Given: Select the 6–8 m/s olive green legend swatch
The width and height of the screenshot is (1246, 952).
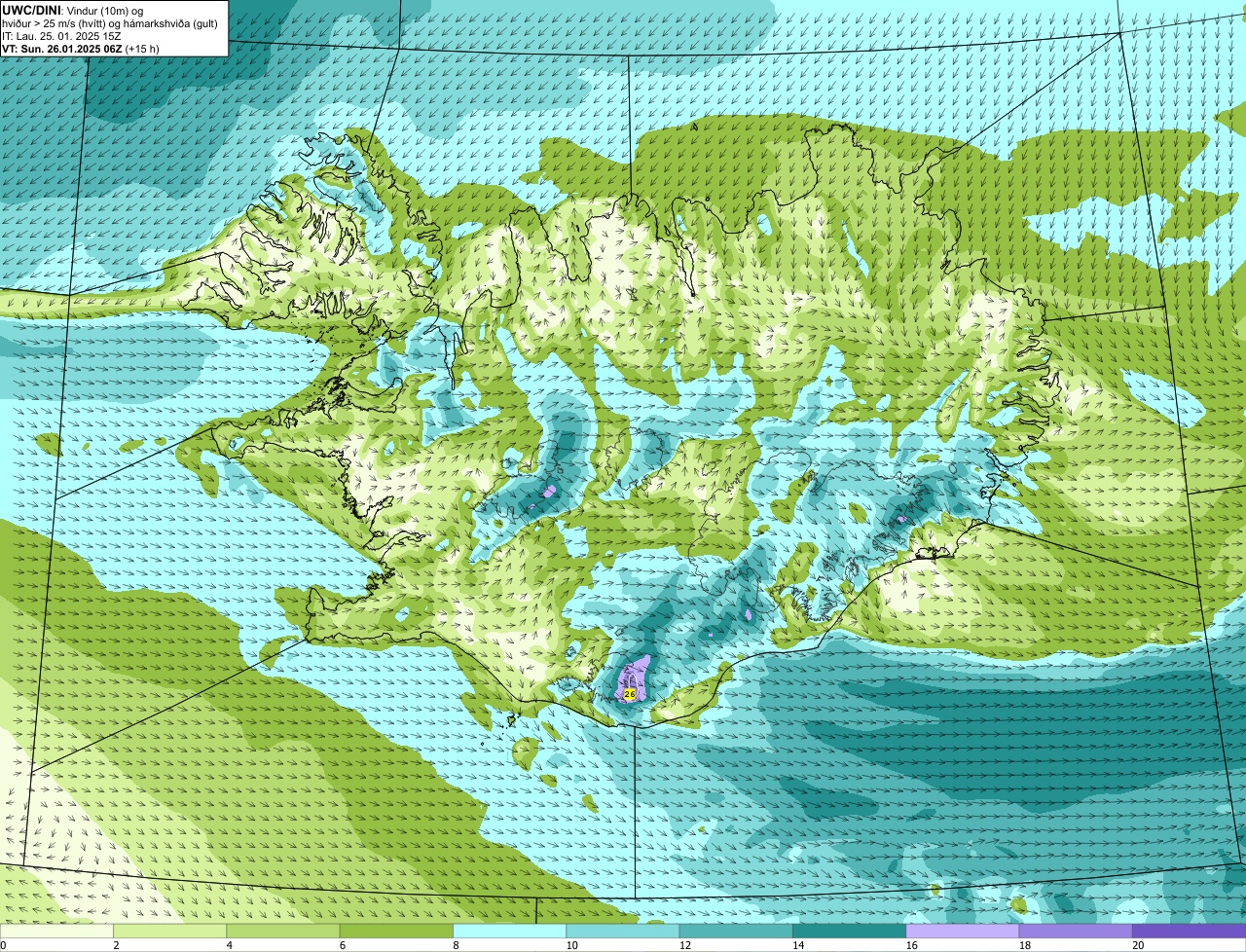Looking at the screenshot, I should pyautogui.click(x=396, y=931).
